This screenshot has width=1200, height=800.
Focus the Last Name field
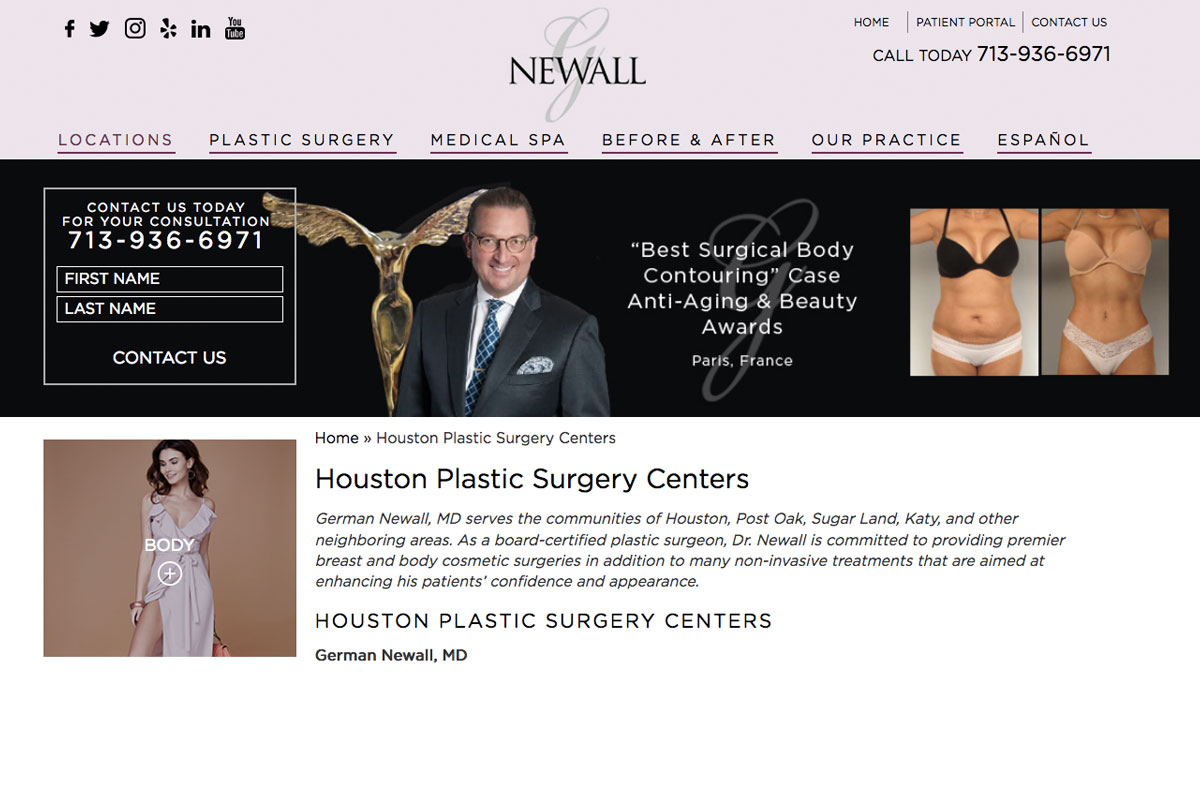click(170, 309)
